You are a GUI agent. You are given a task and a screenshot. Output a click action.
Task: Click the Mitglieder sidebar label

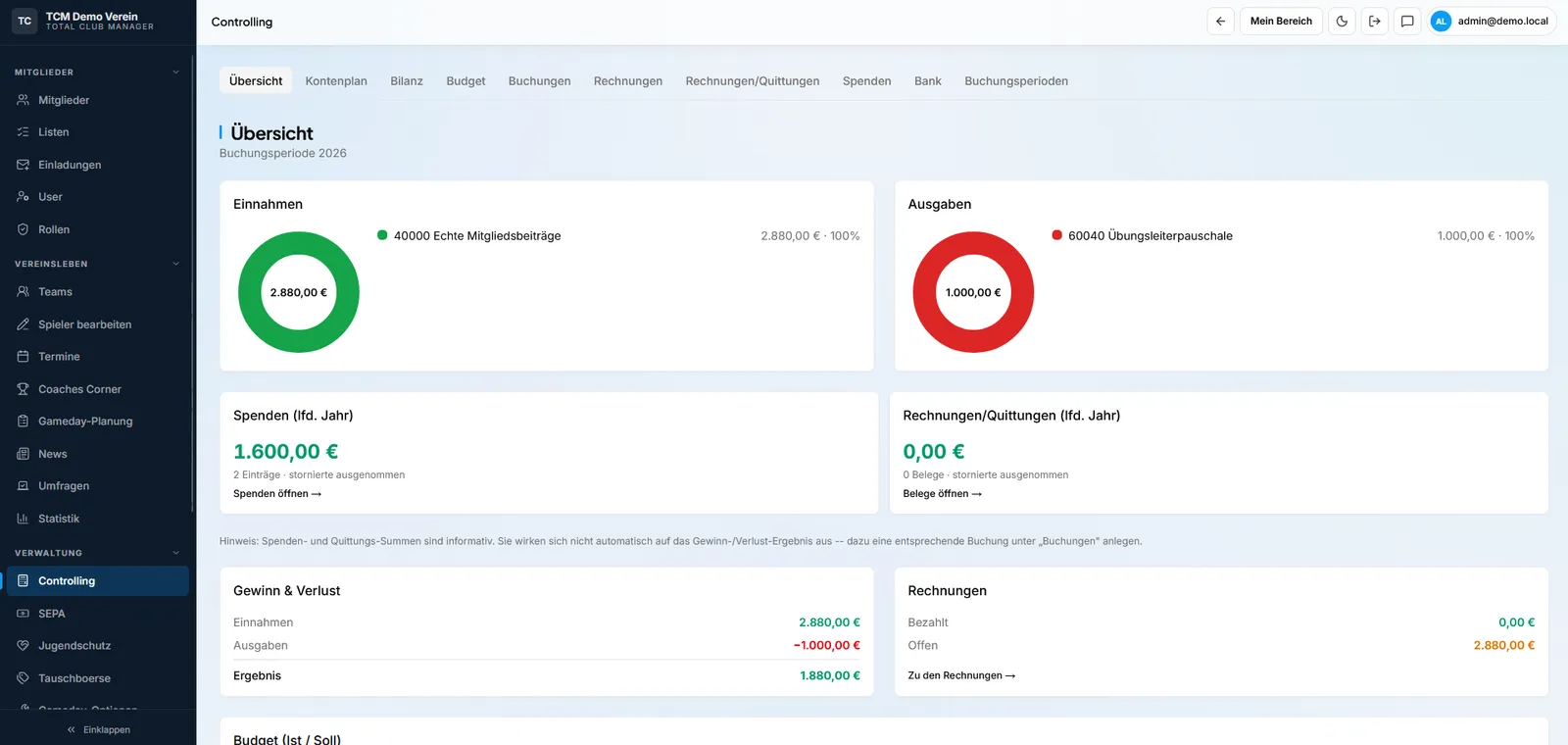pyautogui.click(x=64, y=100)
